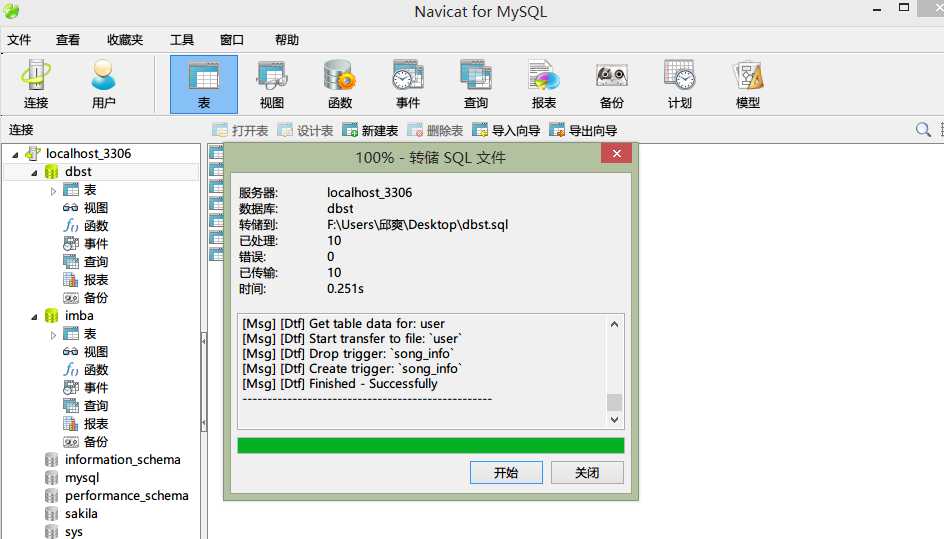Open the 查看 (View) menu
Screen dimensions: 944x539
point(68,40)
